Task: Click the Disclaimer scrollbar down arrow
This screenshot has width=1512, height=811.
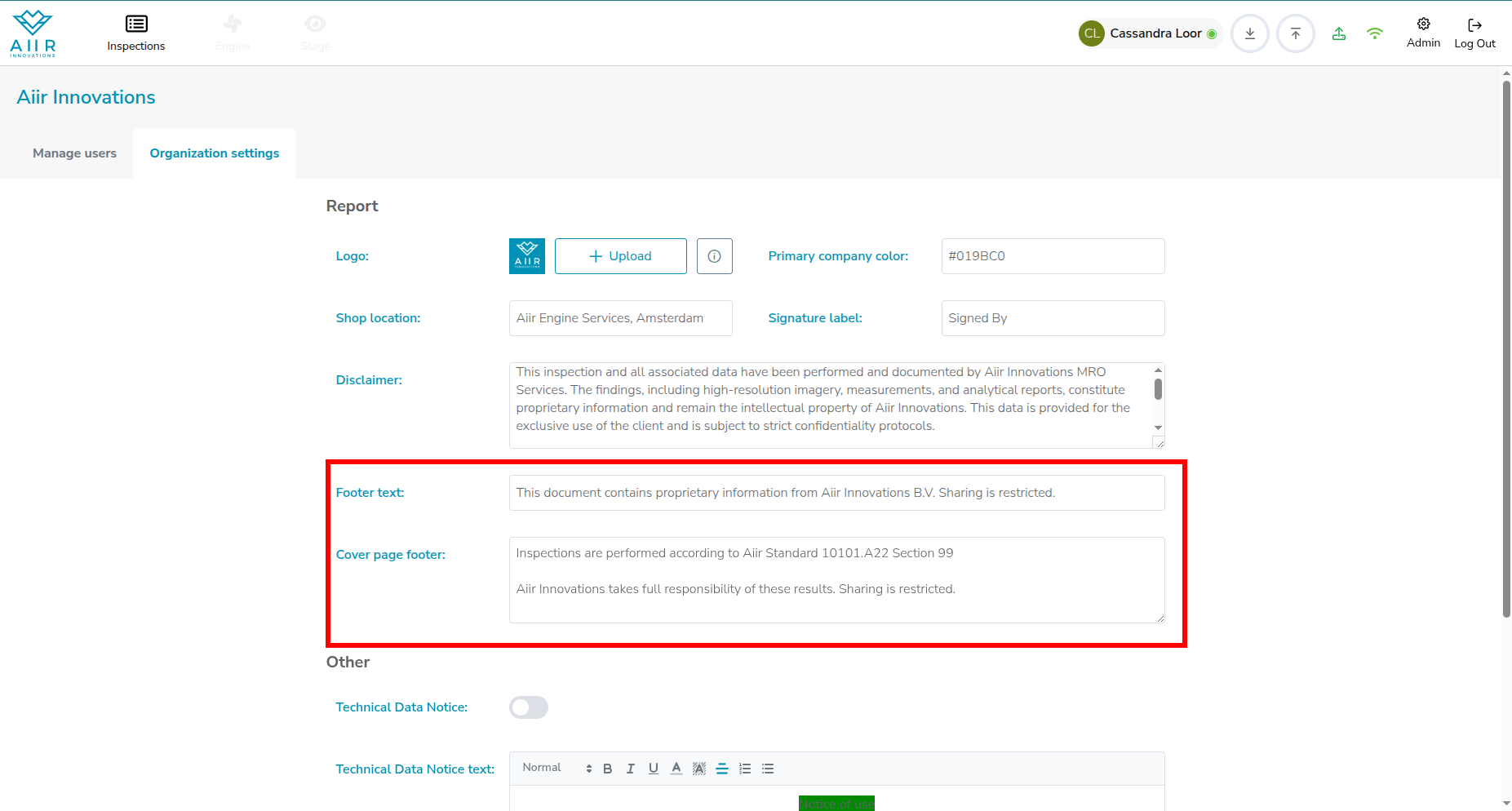Action: tap(1158, 428)
